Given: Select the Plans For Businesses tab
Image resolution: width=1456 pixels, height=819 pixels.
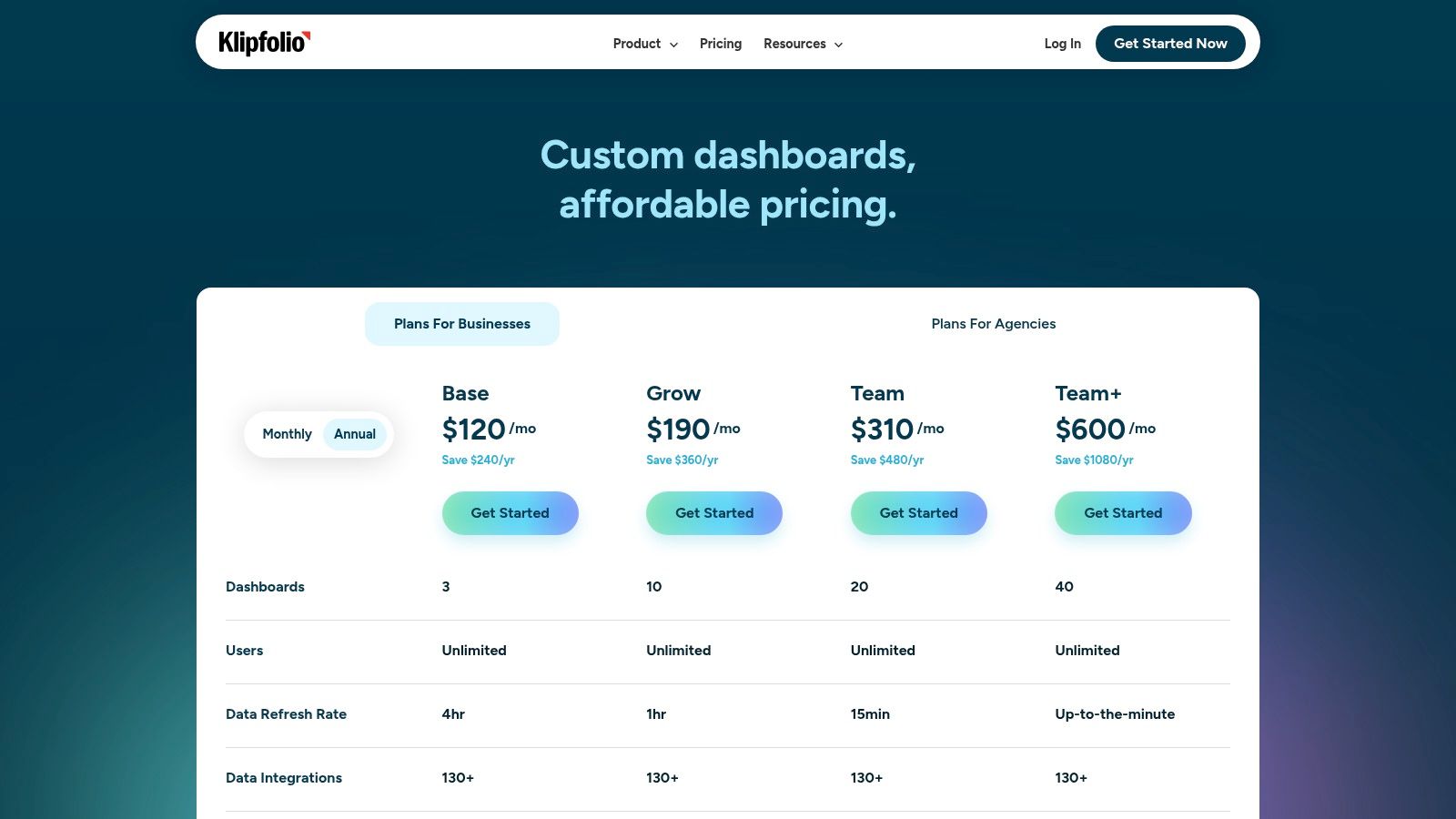Looking at the screenshot, I should 461,323.
